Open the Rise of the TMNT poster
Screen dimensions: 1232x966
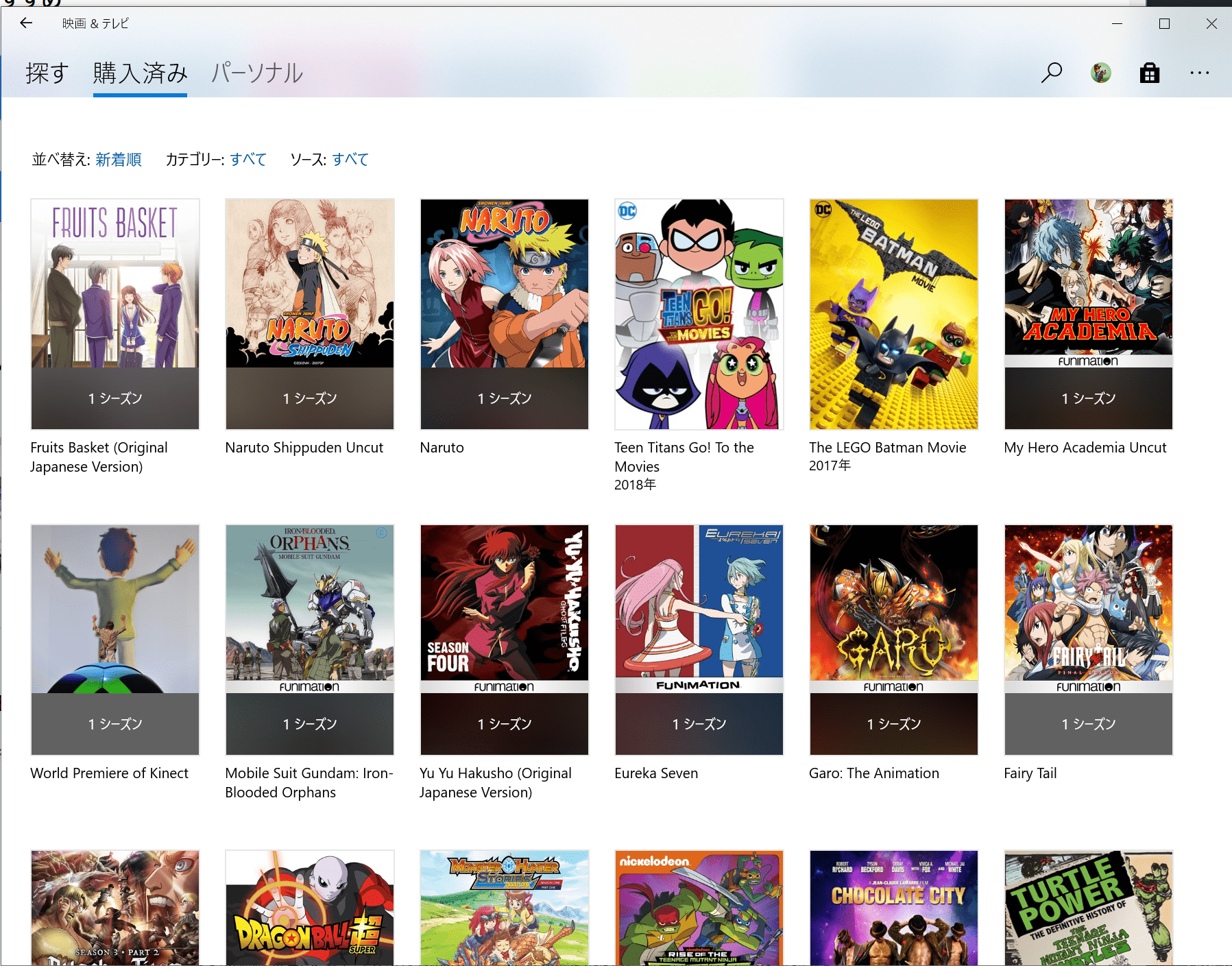point(699,908)
